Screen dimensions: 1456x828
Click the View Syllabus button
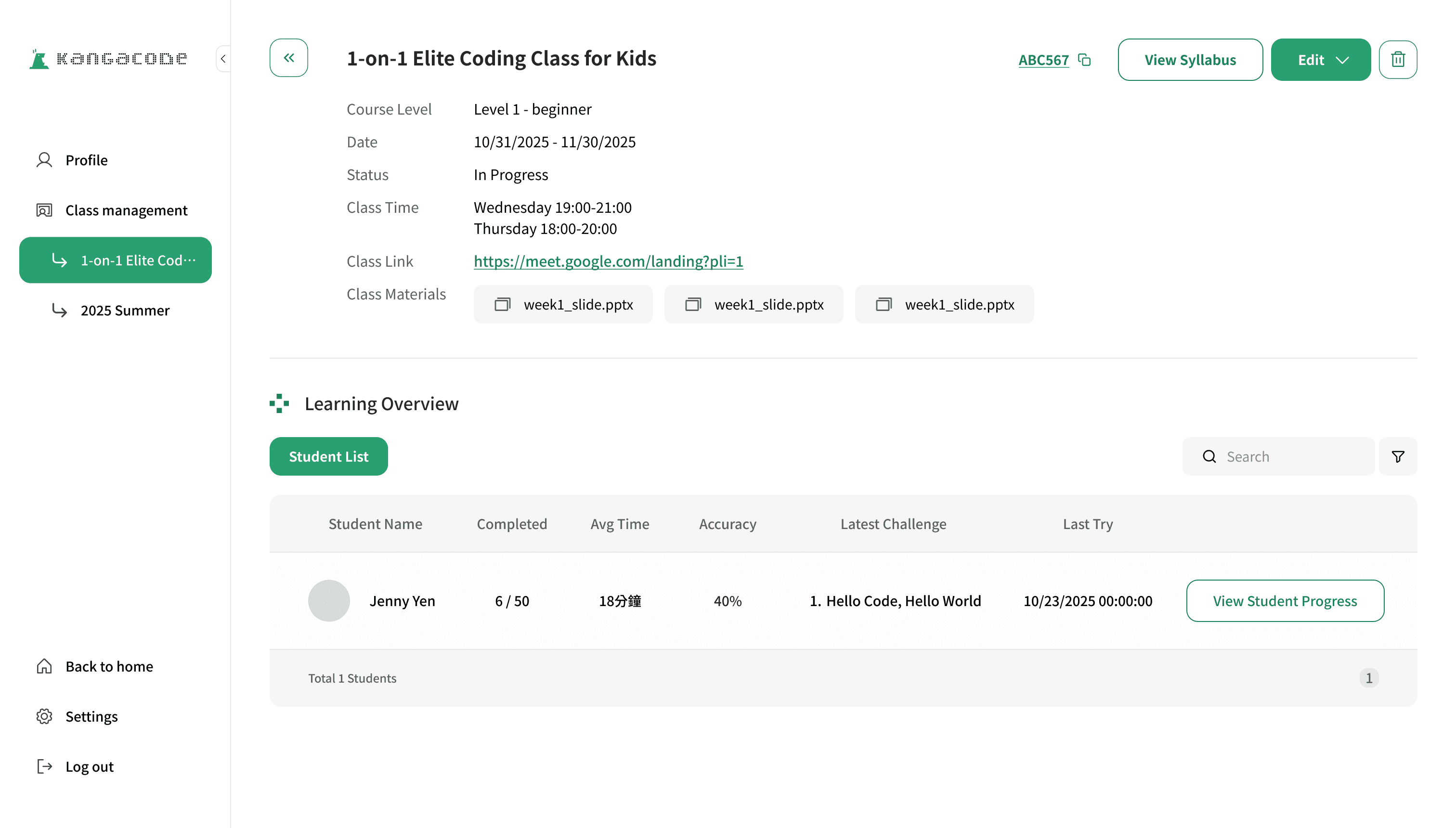click(x=1190, y=60)
